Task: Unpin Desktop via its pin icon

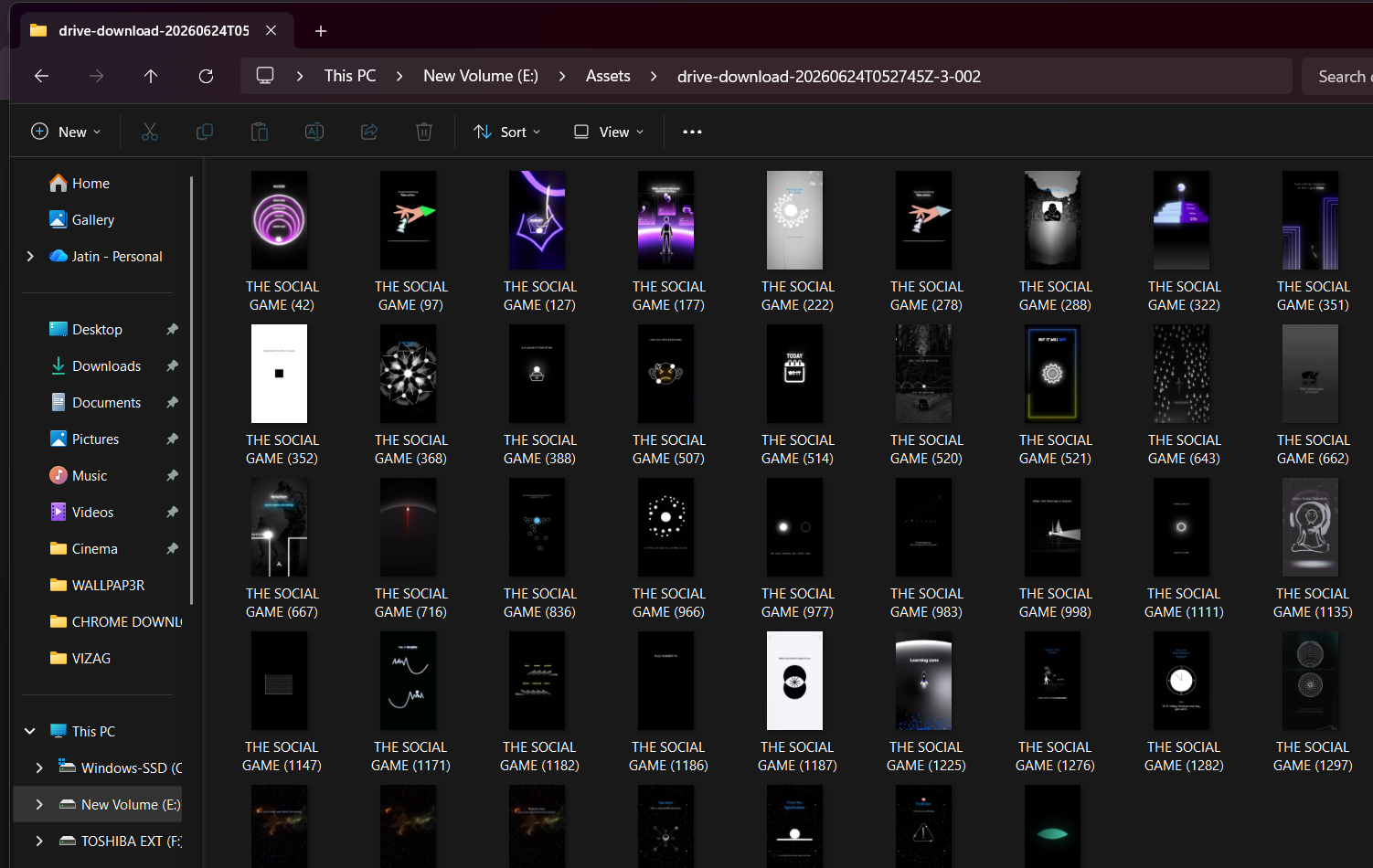Action: 172,329
